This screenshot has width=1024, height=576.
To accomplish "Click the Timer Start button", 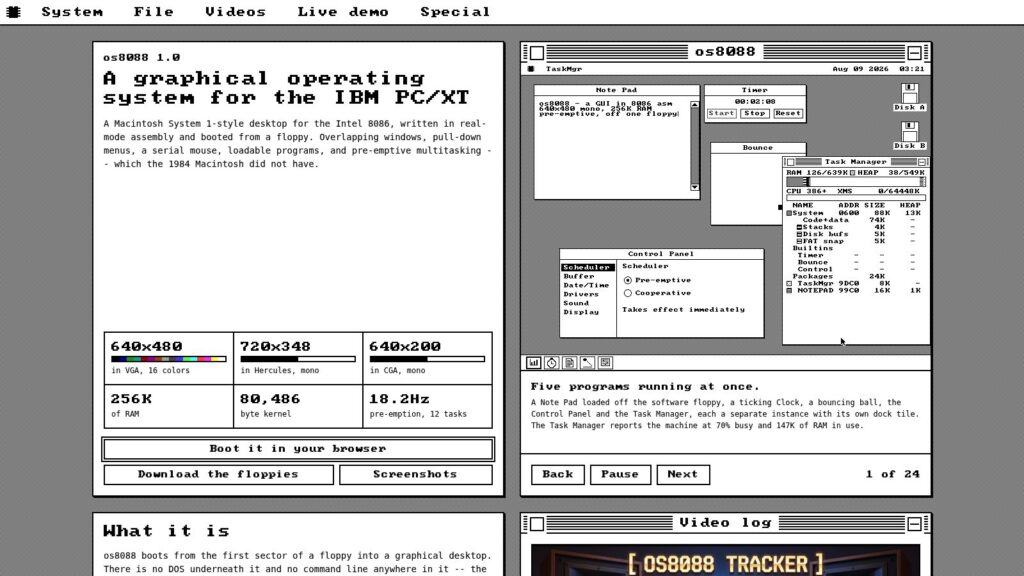I will pyautogui.click(x=722, y=114).
